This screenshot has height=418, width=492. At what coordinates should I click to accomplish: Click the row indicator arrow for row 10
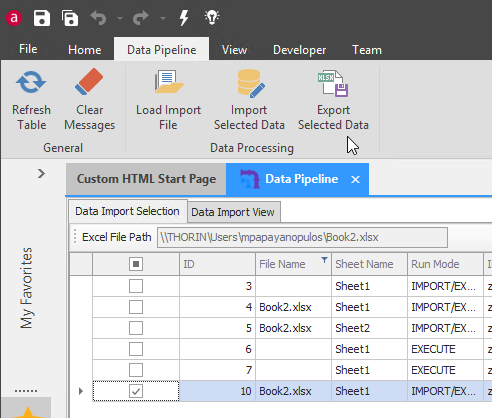pos(81,391)
